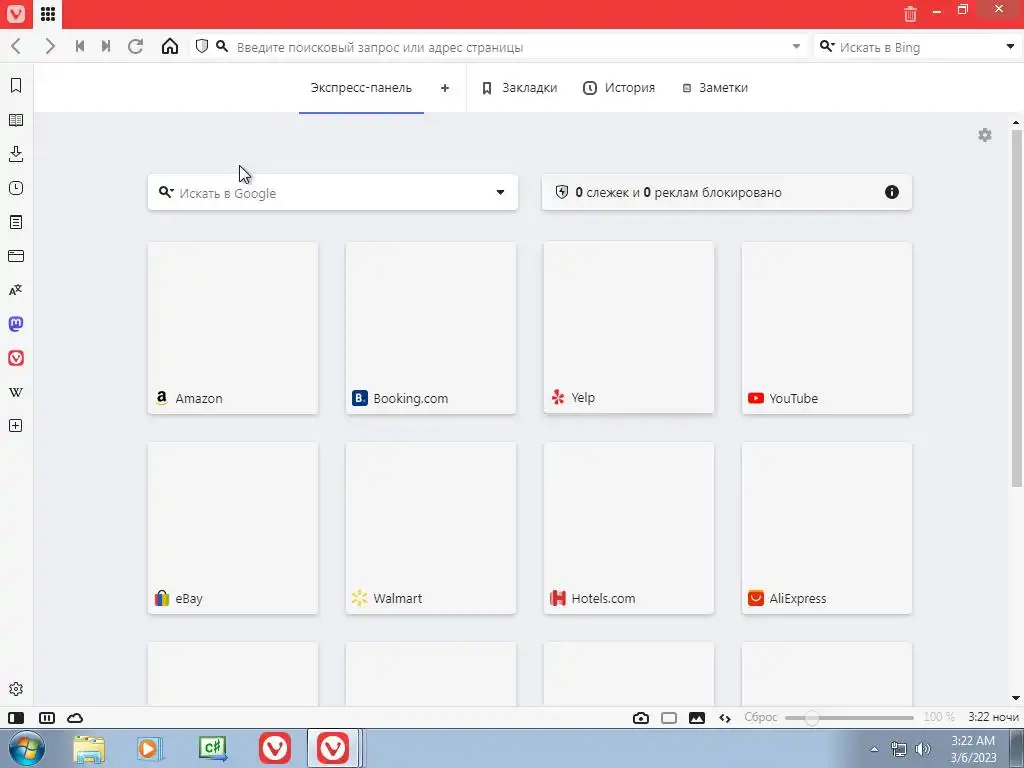Switch to the История tab
The width and height of the screenshot is (1024, 768).
tap(618, 88)
